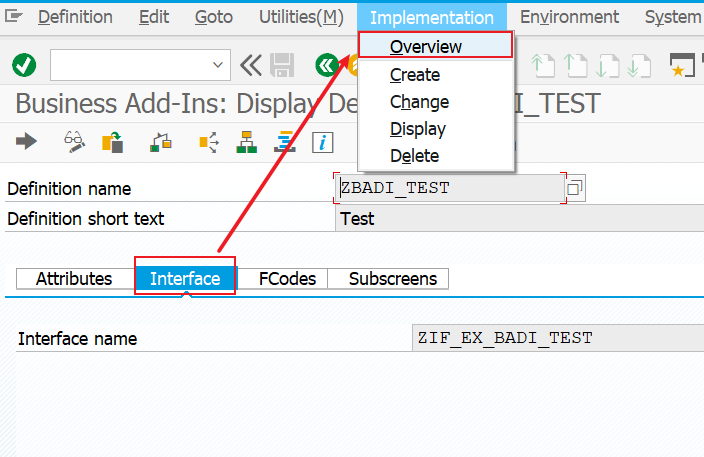
Task: Switch to the Attributes tab
Action: click(74, 279)
